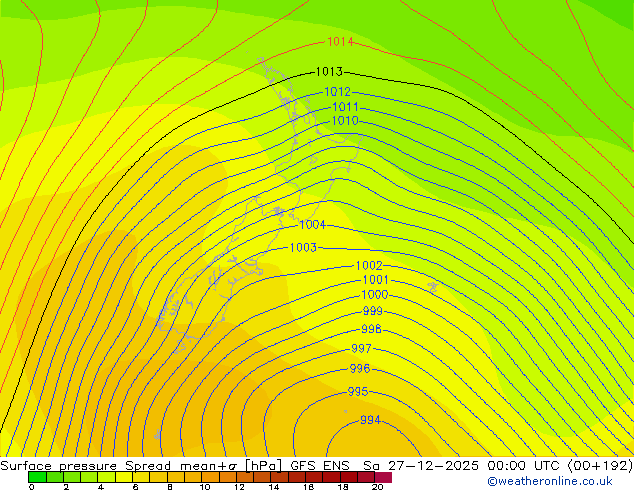The width and height of the screenshot is (634, 490).
Task: Click the word 'Spread' in the caption
Action: (148, 466)
